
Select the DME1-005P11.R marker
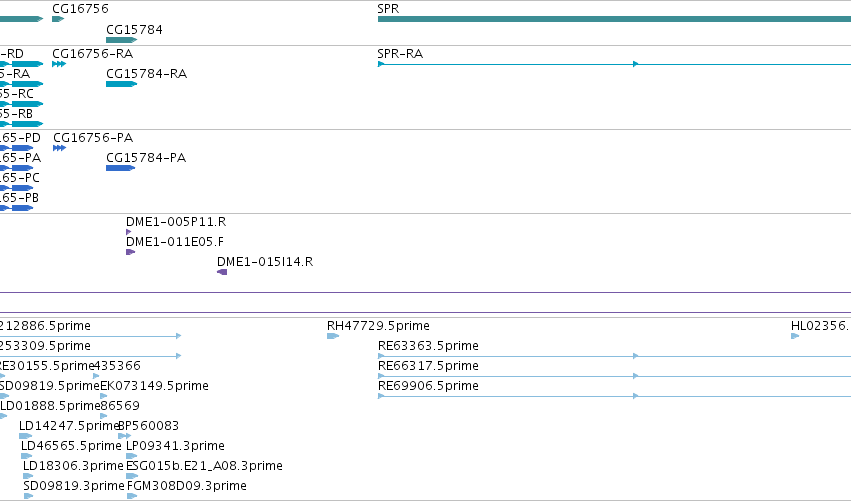tap(129, 232)
